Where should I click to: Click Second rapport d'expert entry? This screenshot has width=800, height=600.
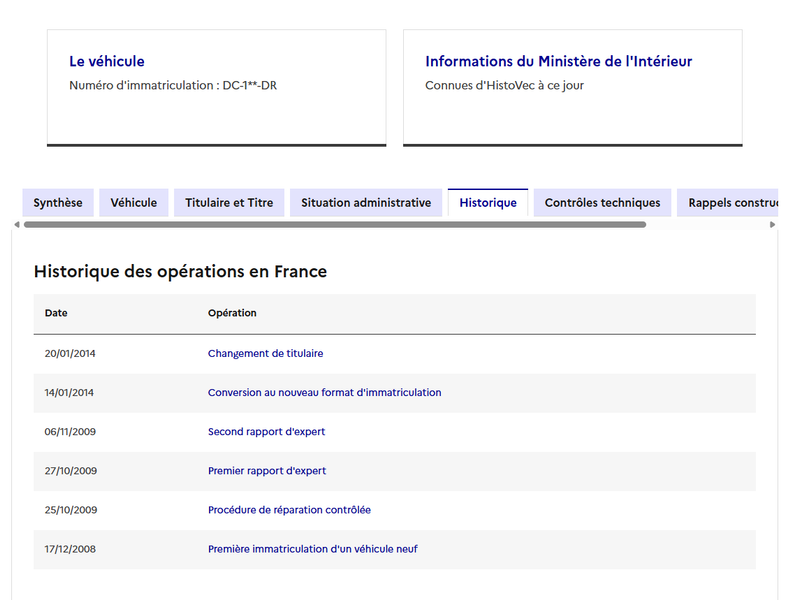pyautogui.click(x=266, y=432)
